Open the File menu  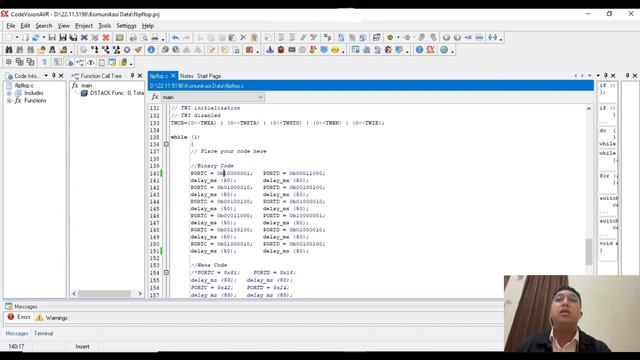(x=10, y=26)
